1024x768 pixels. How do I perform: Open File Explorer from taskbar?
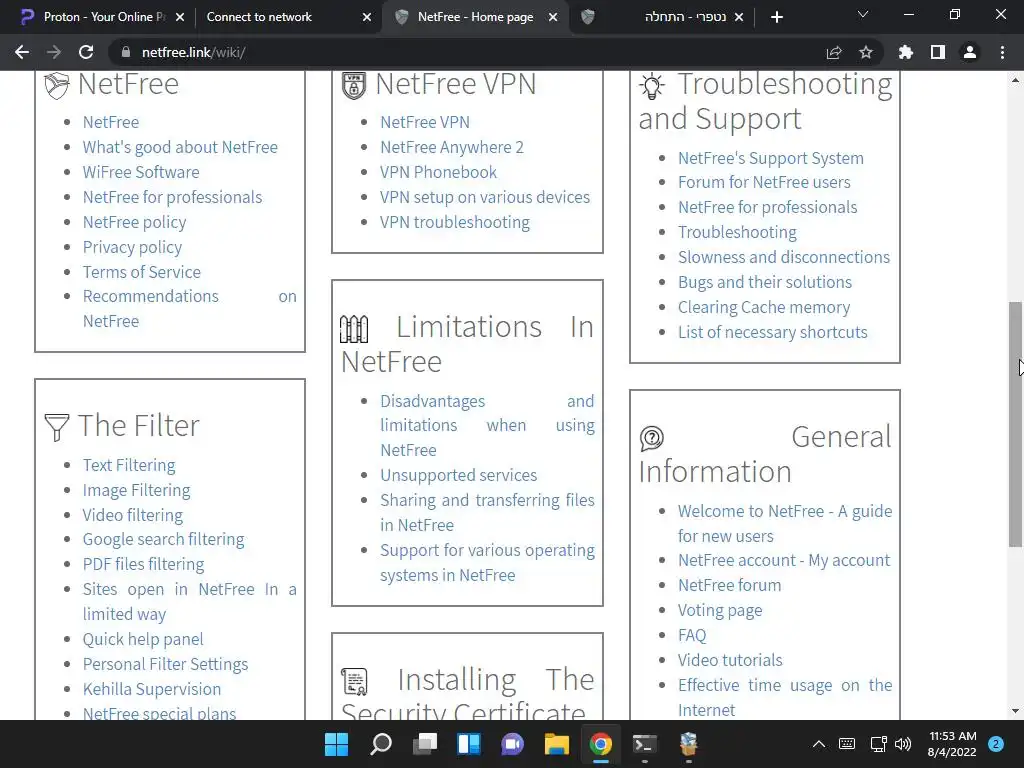coord(556,744)
